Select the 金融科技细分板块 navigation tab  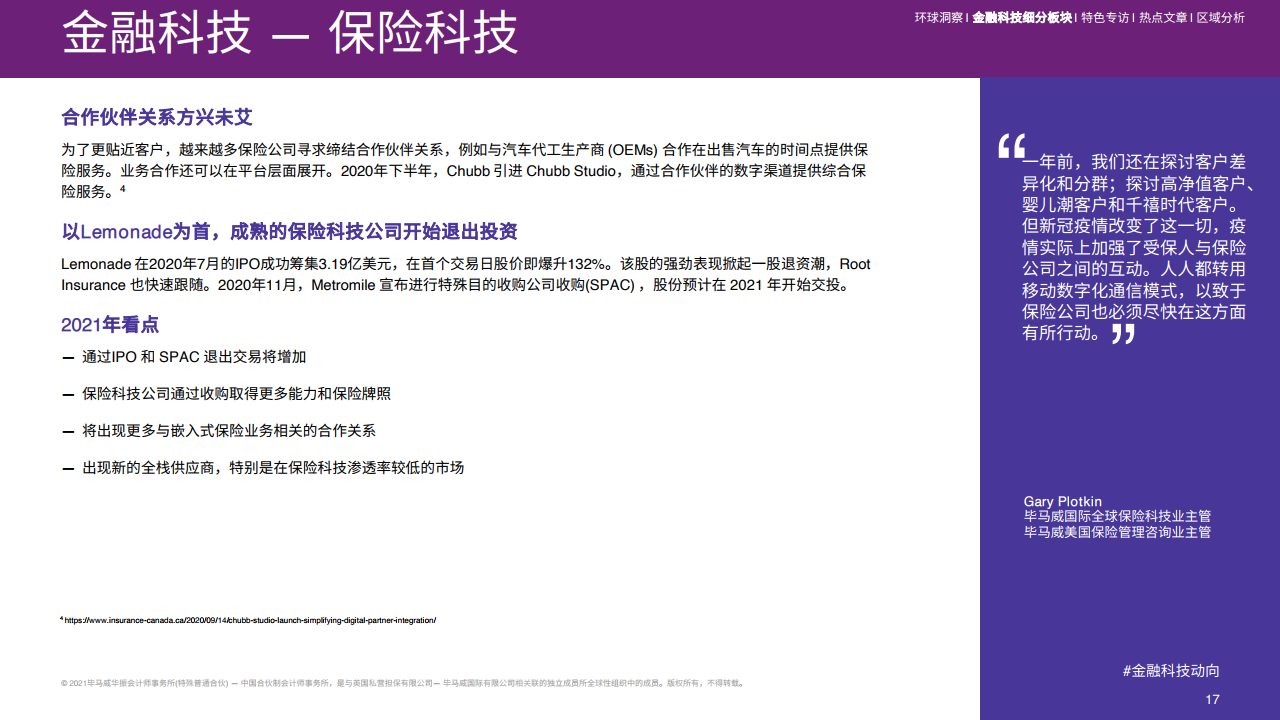click(x=1021, y=17)
